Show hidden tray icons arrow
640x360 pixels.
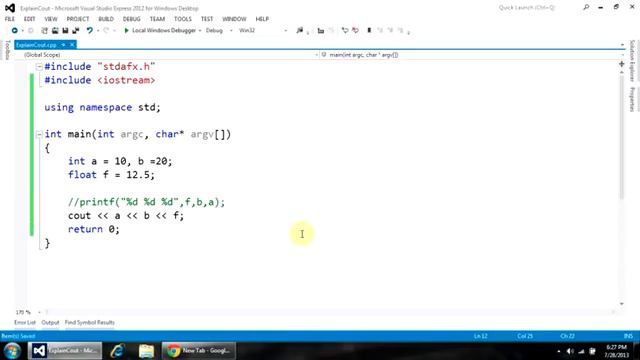click(x=559, y=351)
